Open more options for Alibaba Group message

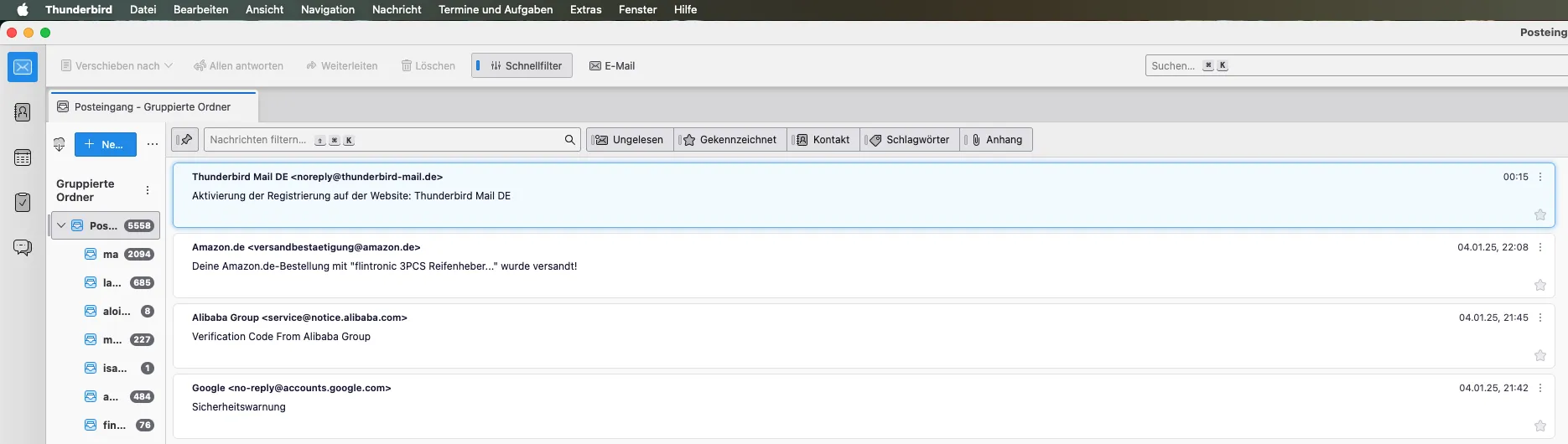(x=1540, y=318)
